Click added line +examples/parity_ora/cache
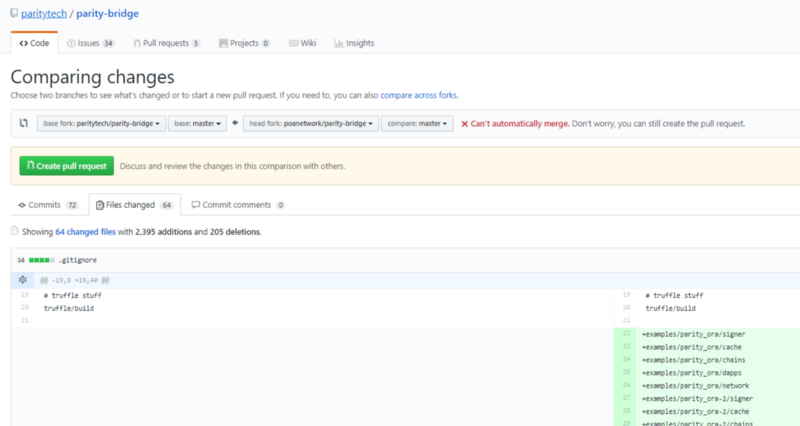Viewport: 800px width, 426px height. pyautogui.click(x=691, y=347)
